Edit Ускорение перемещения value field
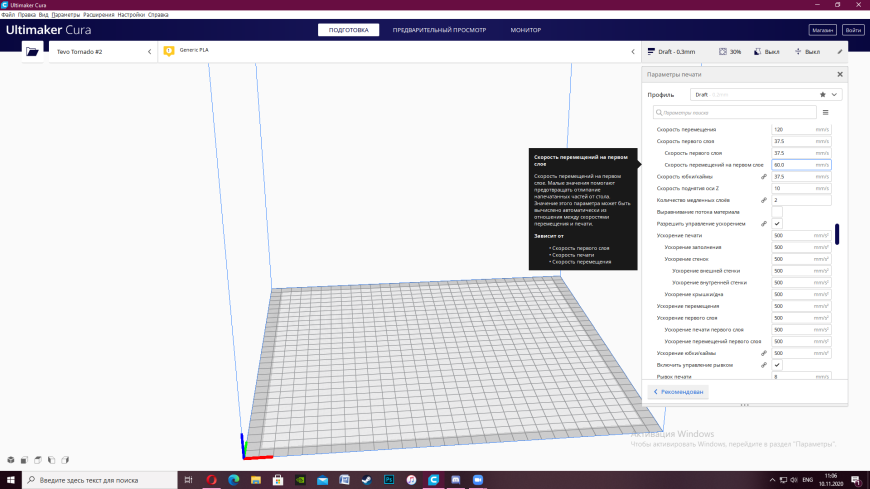The height and width of the screenshot is (489, 870). 801,306
